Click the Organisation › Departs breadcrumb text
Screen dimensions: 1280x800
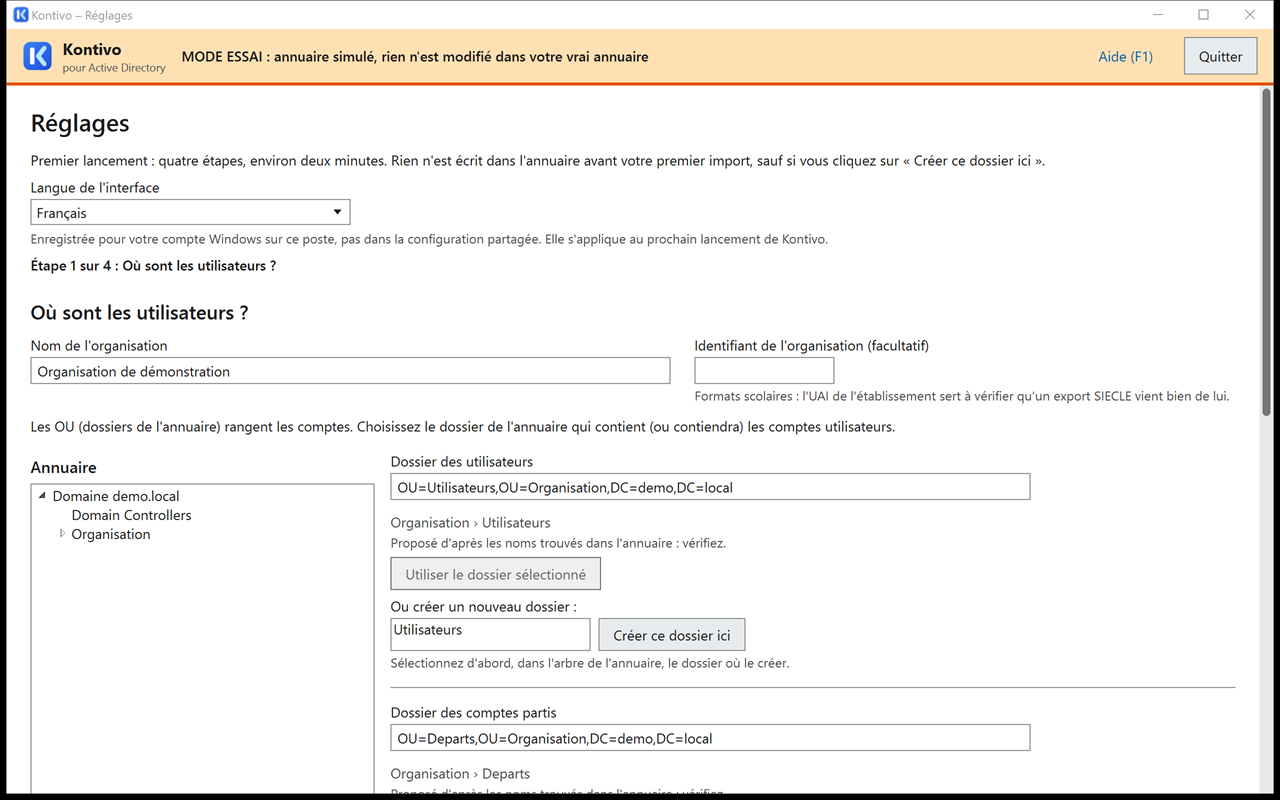pyautogui.click(x=460, y=774)
